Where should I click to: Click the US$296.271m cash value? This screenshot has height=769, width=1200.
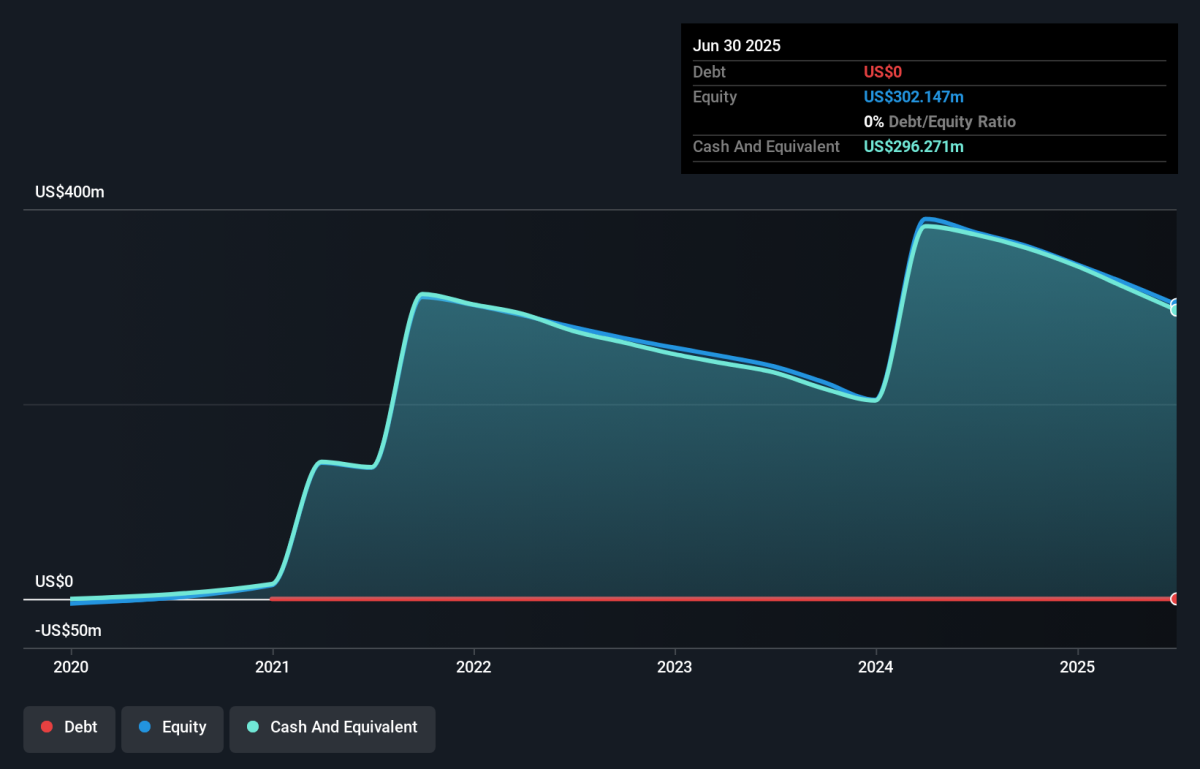point(914,147)
